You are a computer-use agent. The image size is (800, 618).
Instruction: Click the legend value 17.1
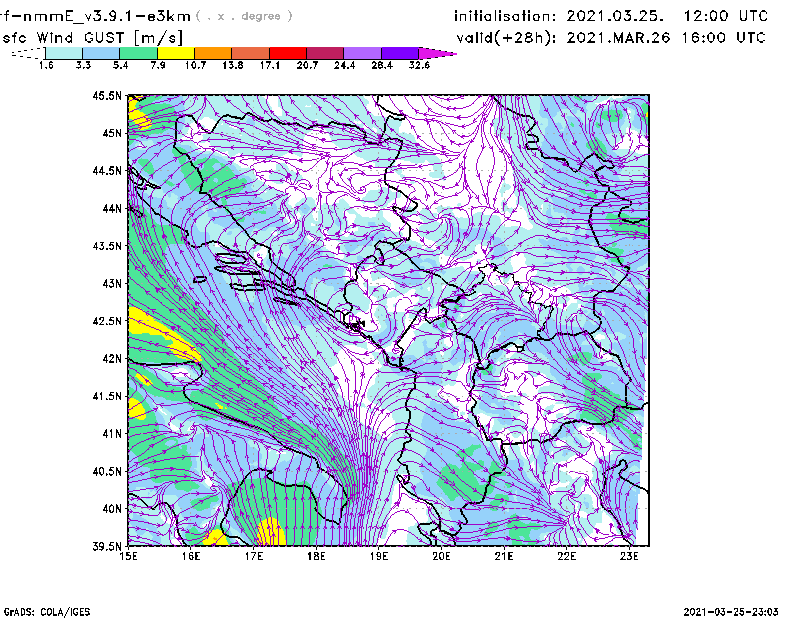pyautogui.click(x=270, y=65)
